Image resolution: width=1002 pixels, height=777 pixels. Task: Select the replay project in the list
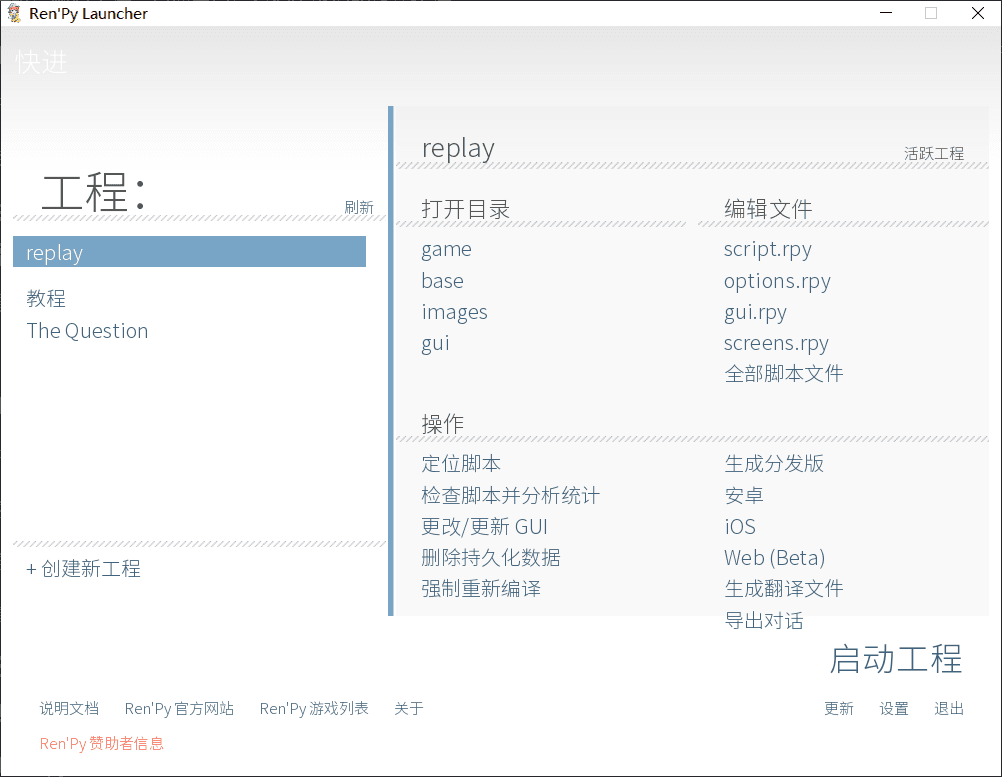[x=189, y=252]
